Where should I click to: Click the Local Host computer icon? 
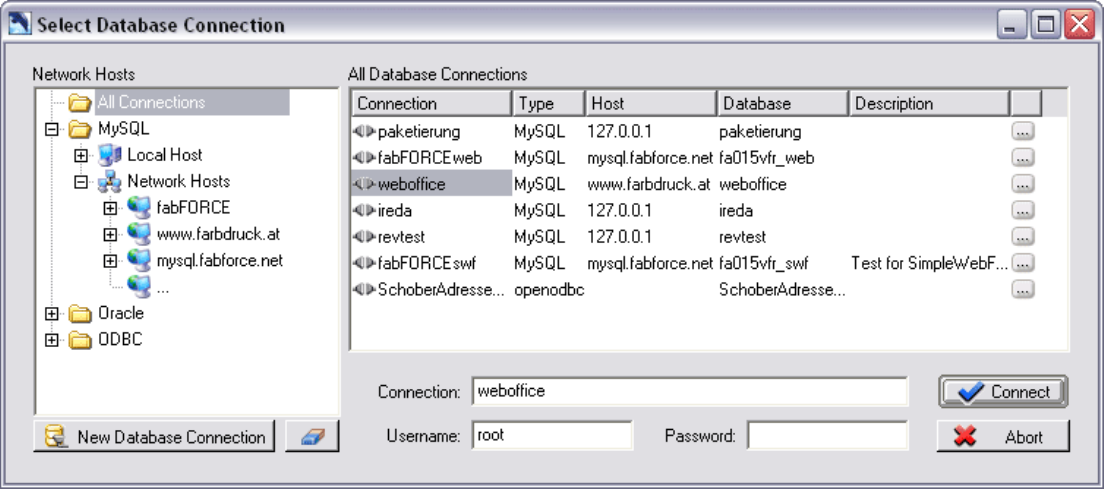(x=109, y=155)
